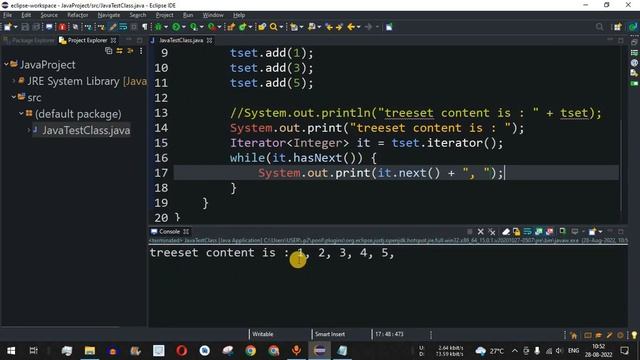Toggle Mark Occurrences highlighter icon

click(x=112, y=27)
